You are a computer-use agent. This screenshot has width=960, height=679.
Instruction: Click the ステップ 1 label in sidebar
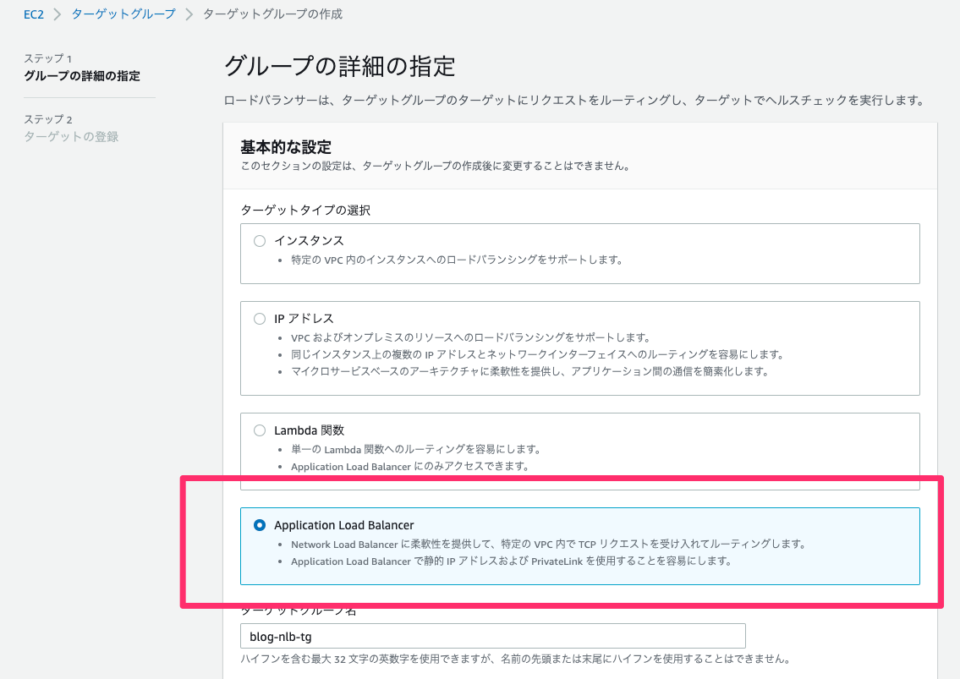click(48, 59)
